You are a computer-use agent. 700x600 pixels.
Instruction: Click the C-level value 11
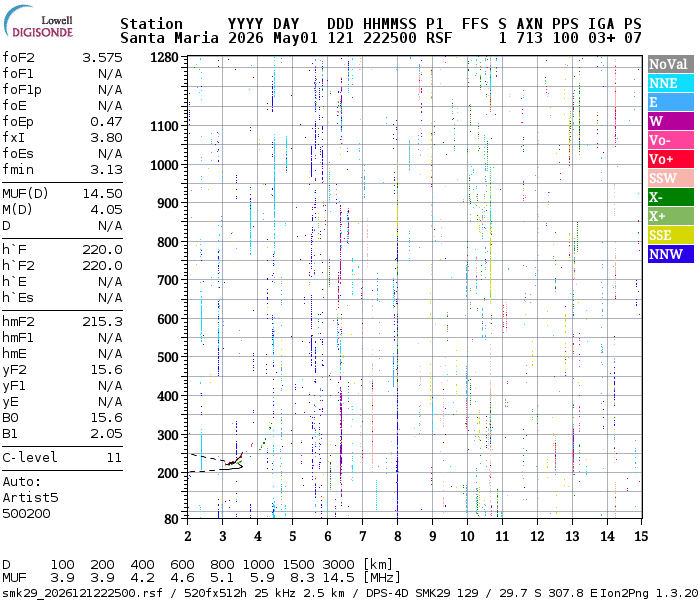point(114,458)
